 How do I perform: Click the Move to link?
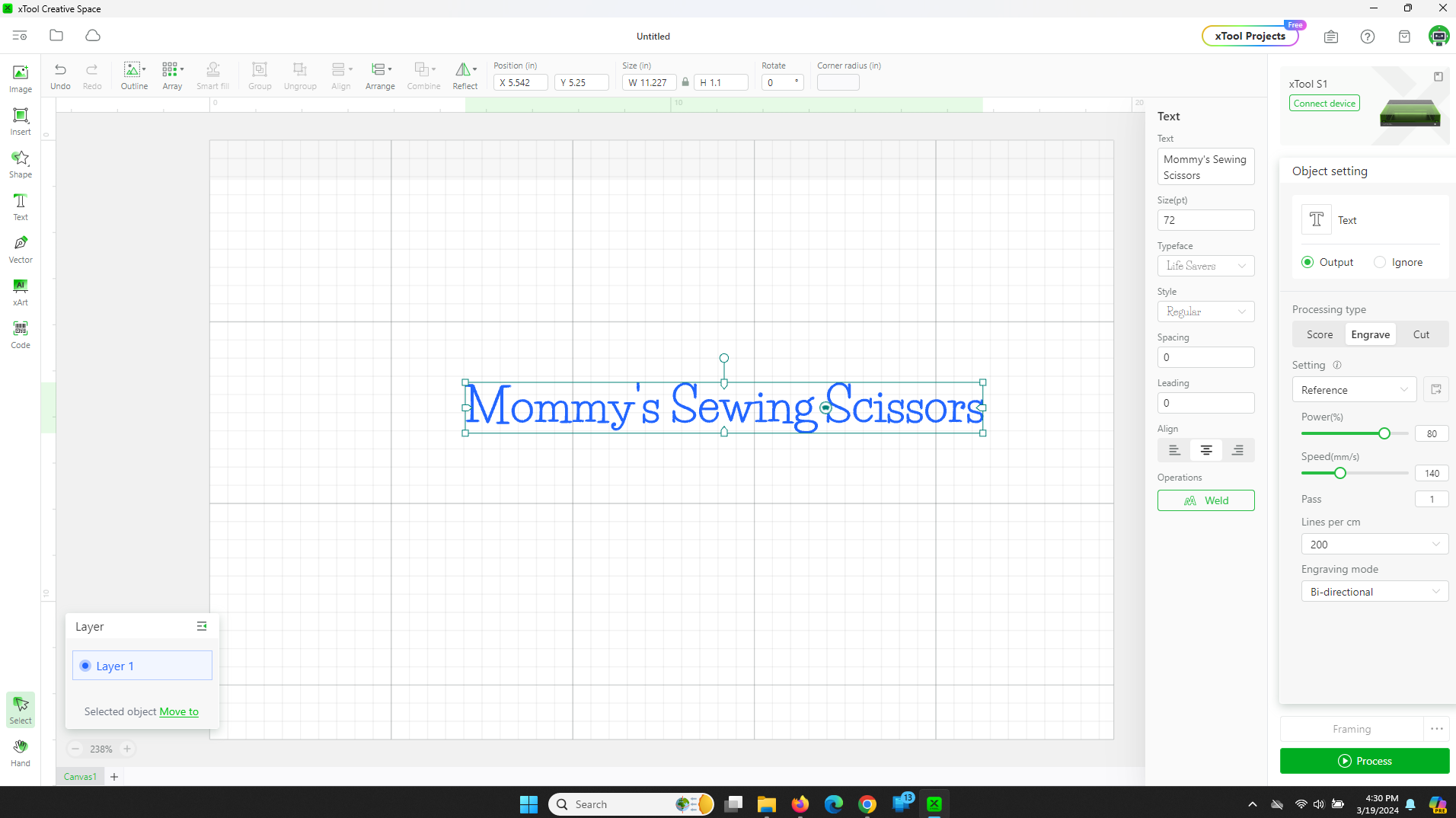(179, 711)
